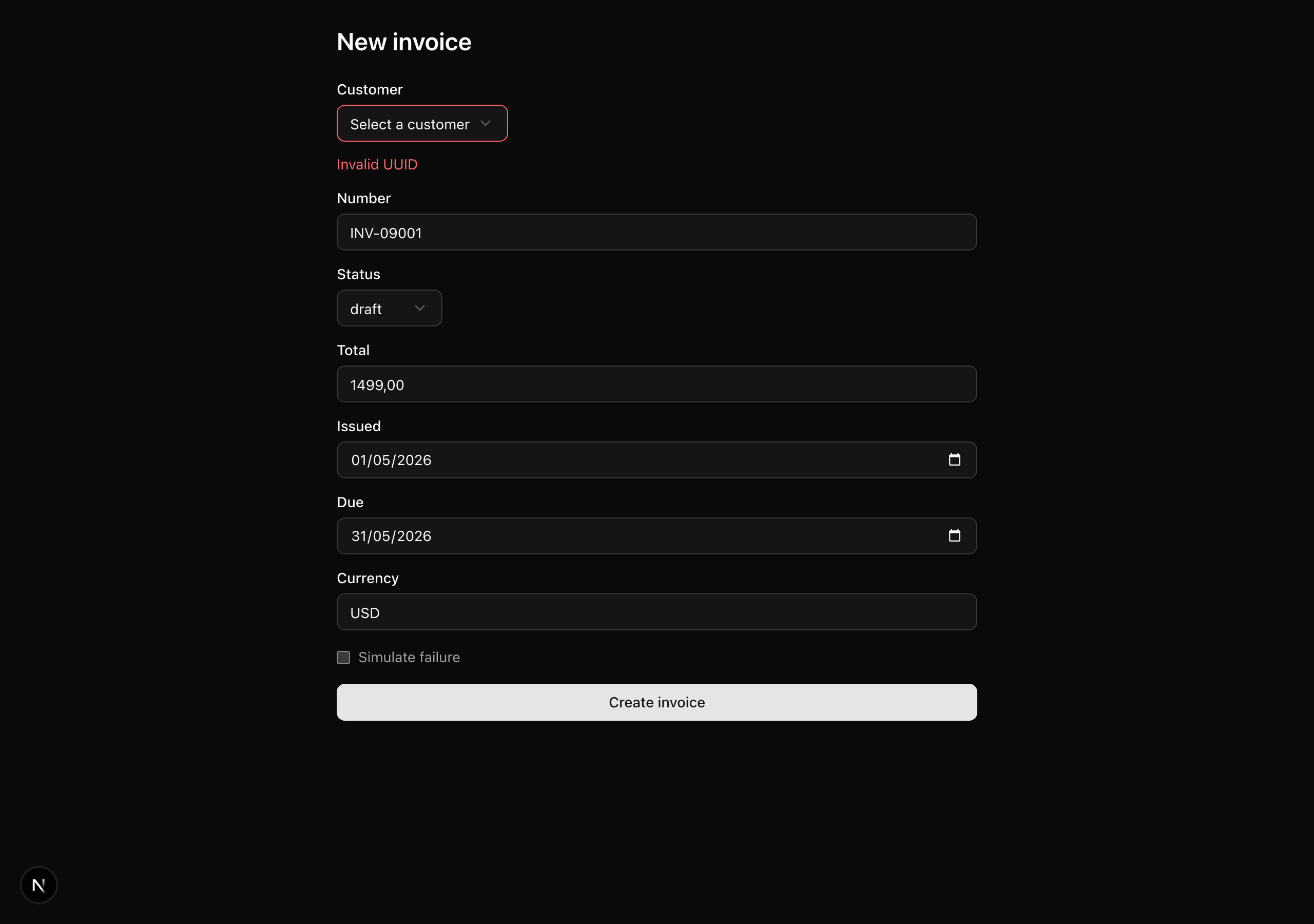Click the New invoice heading
1314x924 pixels.
tap(404, 42)
